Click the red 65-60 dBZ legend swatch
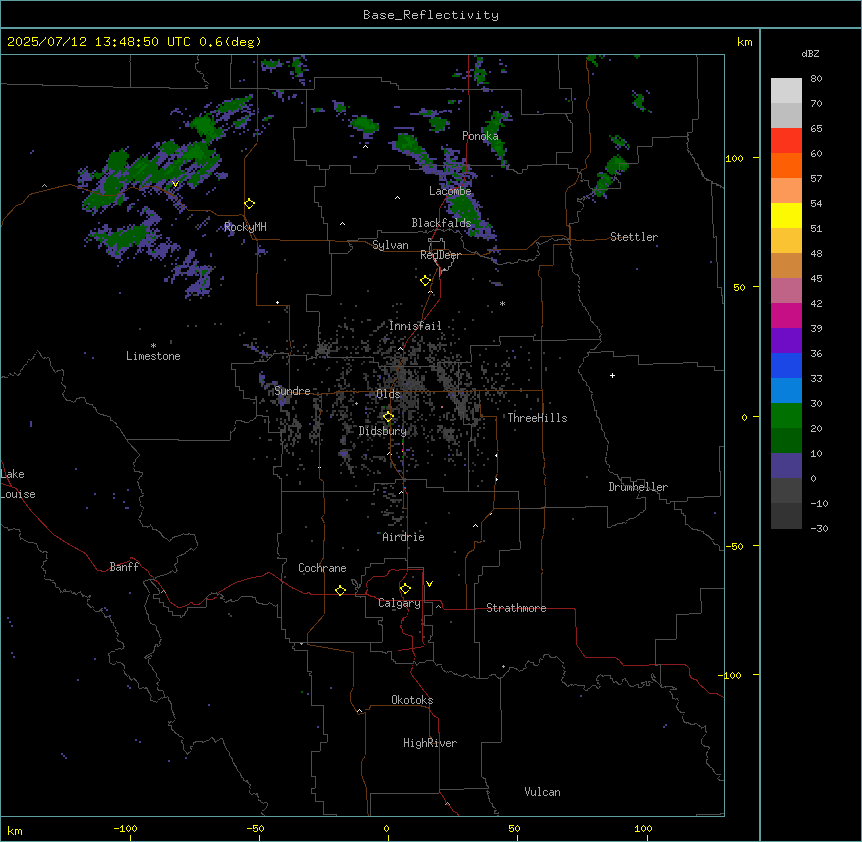 click(786, 141)
